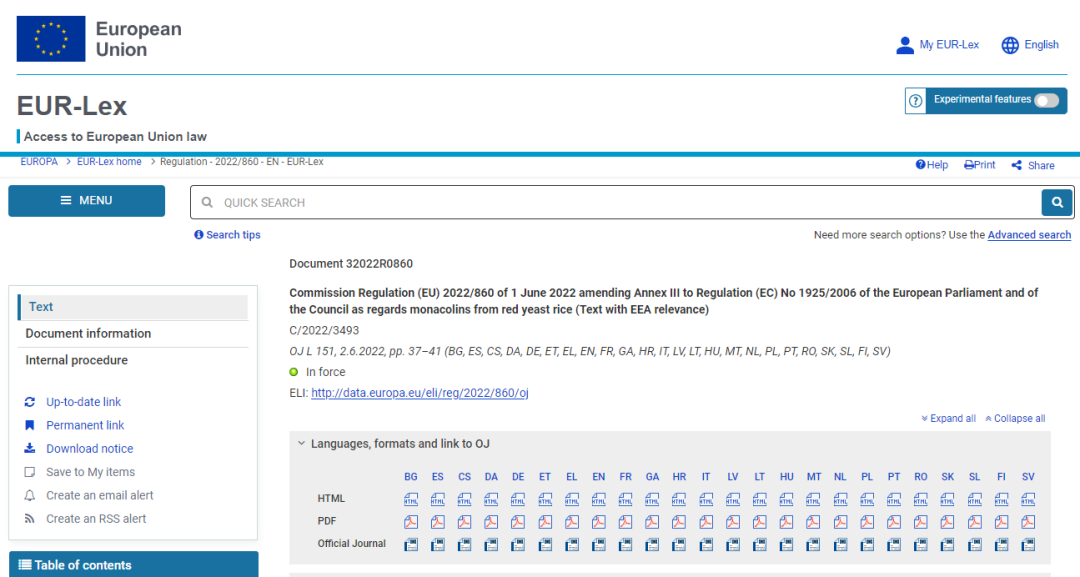
Task: Open the Swedish (SV) PDF icon
Action: click(x=1028, y=522)
